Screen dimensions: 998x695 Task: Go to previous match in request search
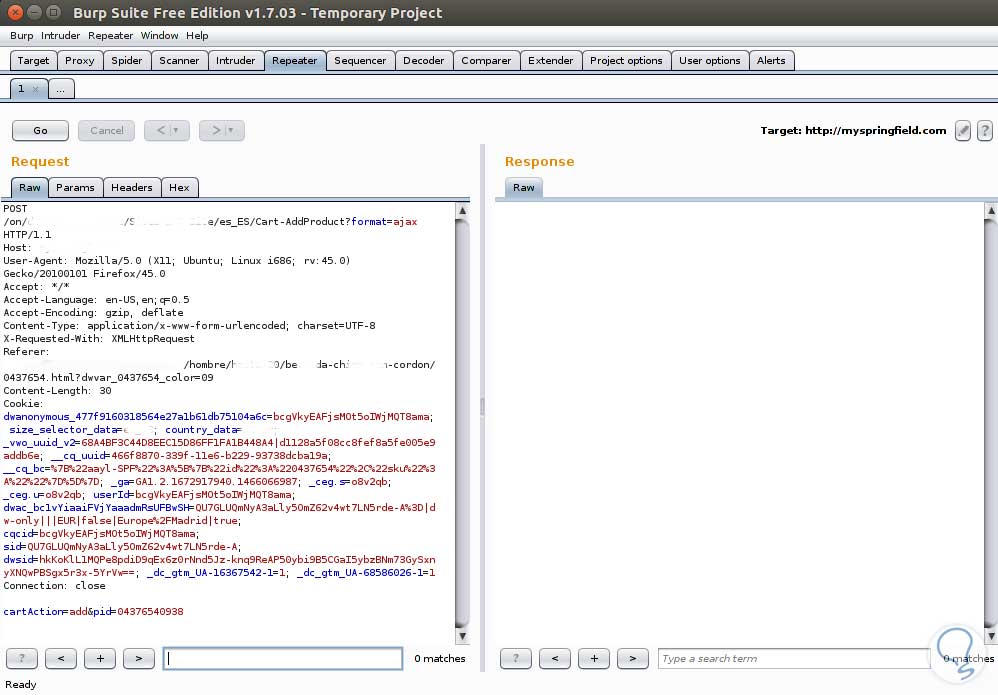(61, 658)
